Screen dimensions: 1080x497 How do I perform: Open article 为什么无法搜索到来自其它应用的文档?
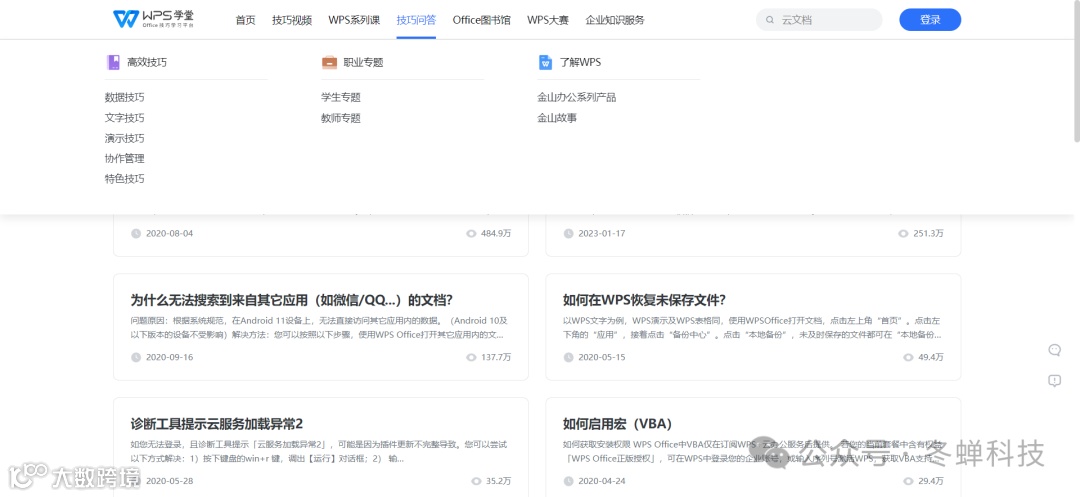click(x=291, y=300)
